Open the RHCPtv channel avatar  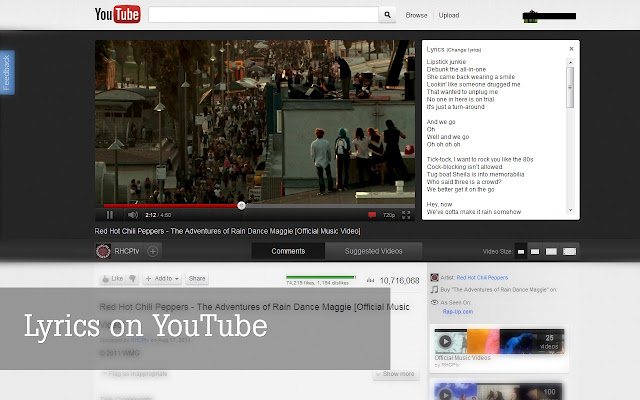[x=103, y=251]
